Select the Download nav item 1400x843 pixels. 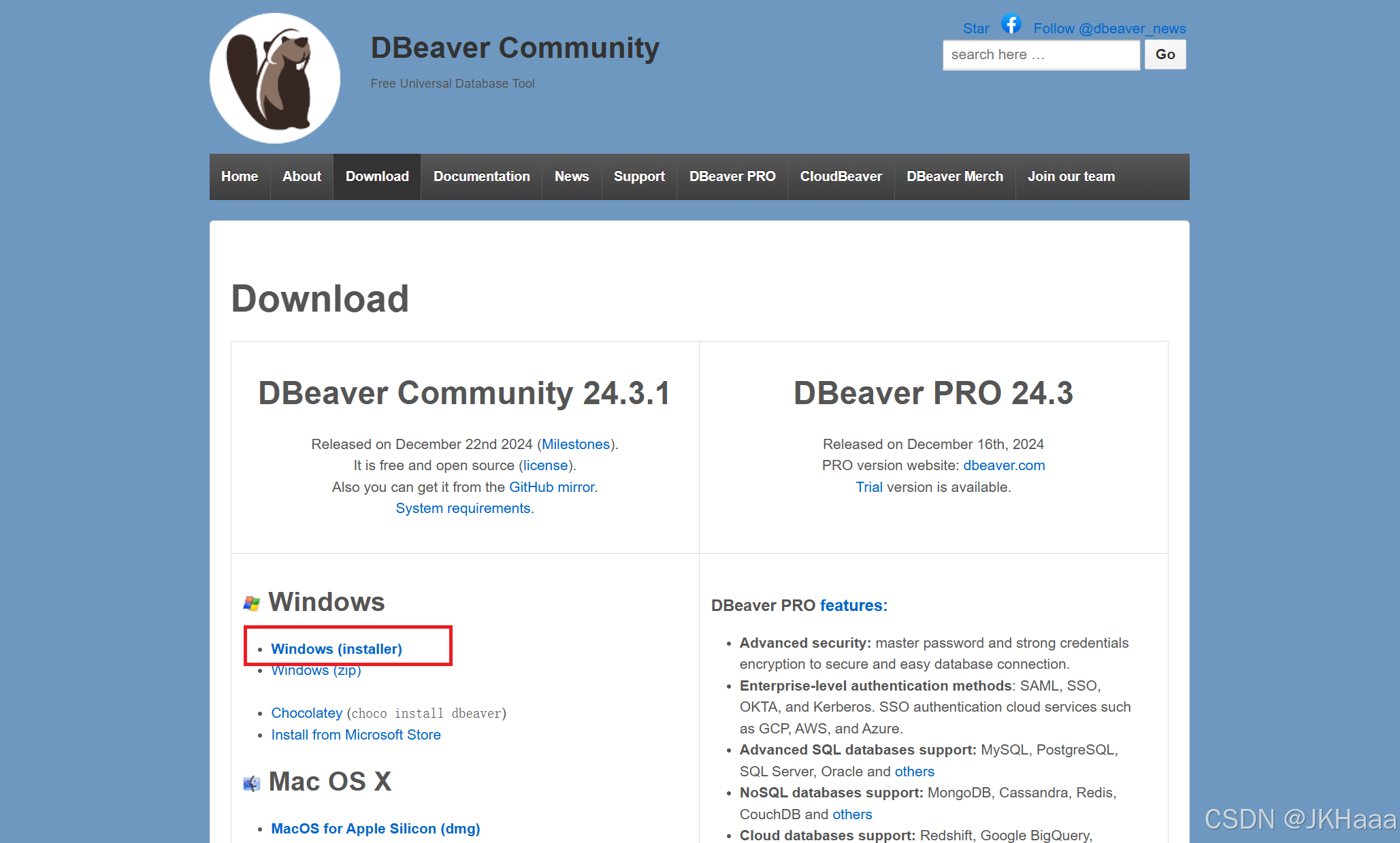pos(377,176)
